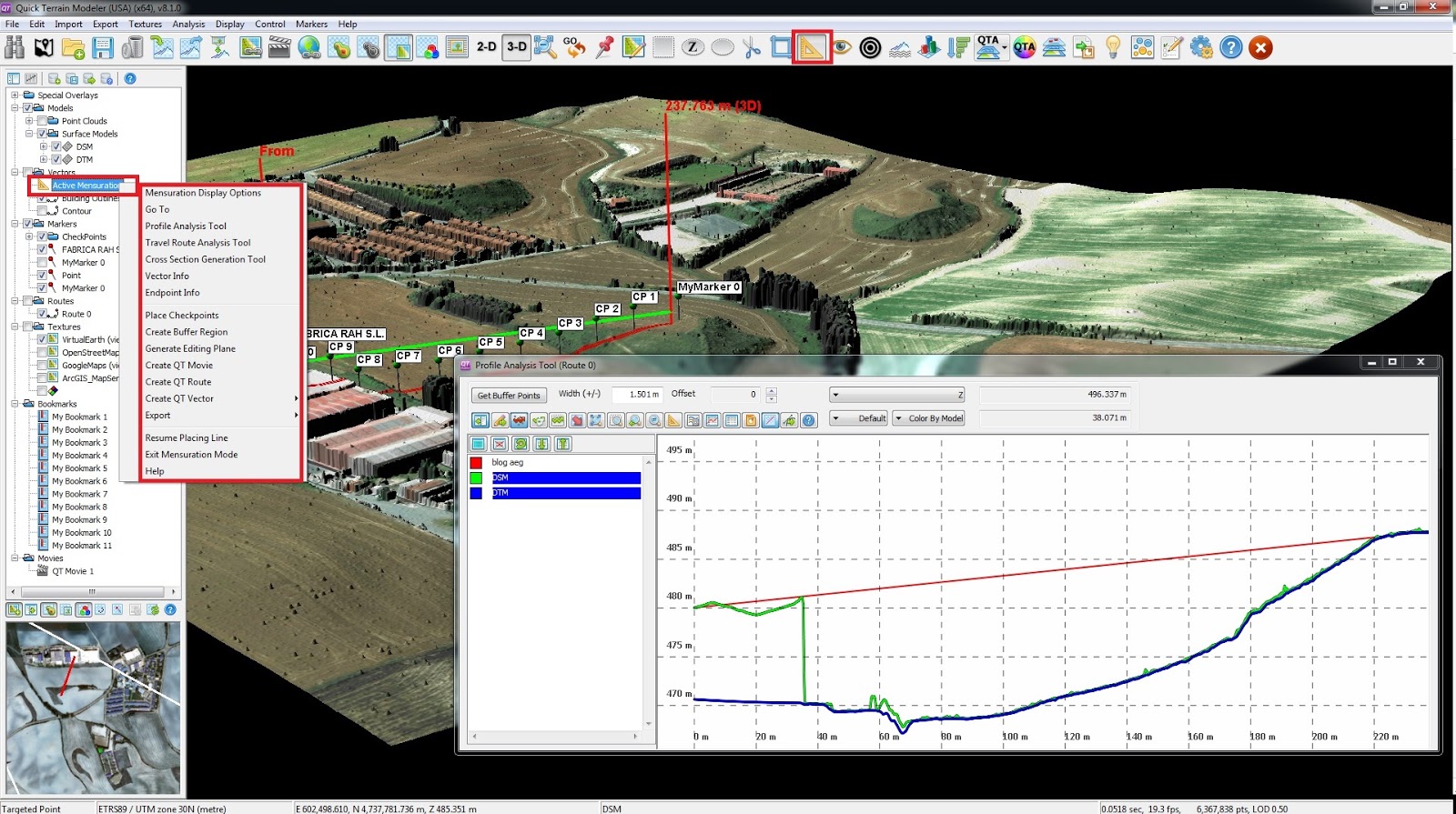The height and width of the screenshot is (814, 1456).
Task: Collapse the Textures tree node
Action: pyautogui.click(x=15, y=327)
